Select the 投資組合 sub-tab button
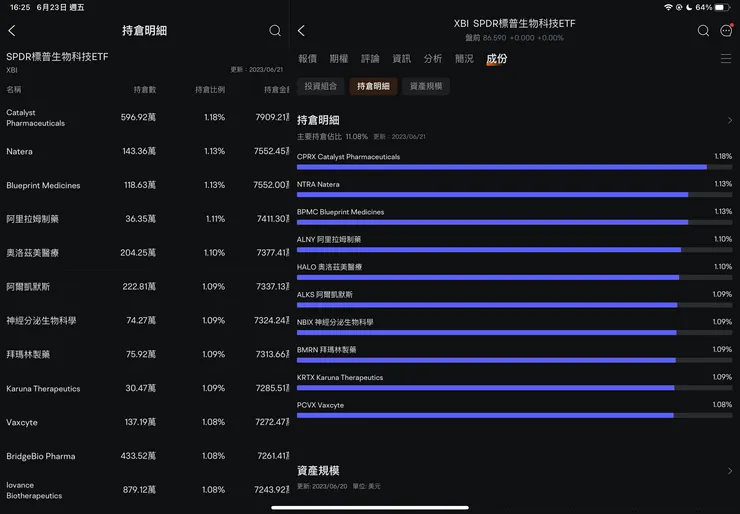740x514 pixels. coord(320,86)
